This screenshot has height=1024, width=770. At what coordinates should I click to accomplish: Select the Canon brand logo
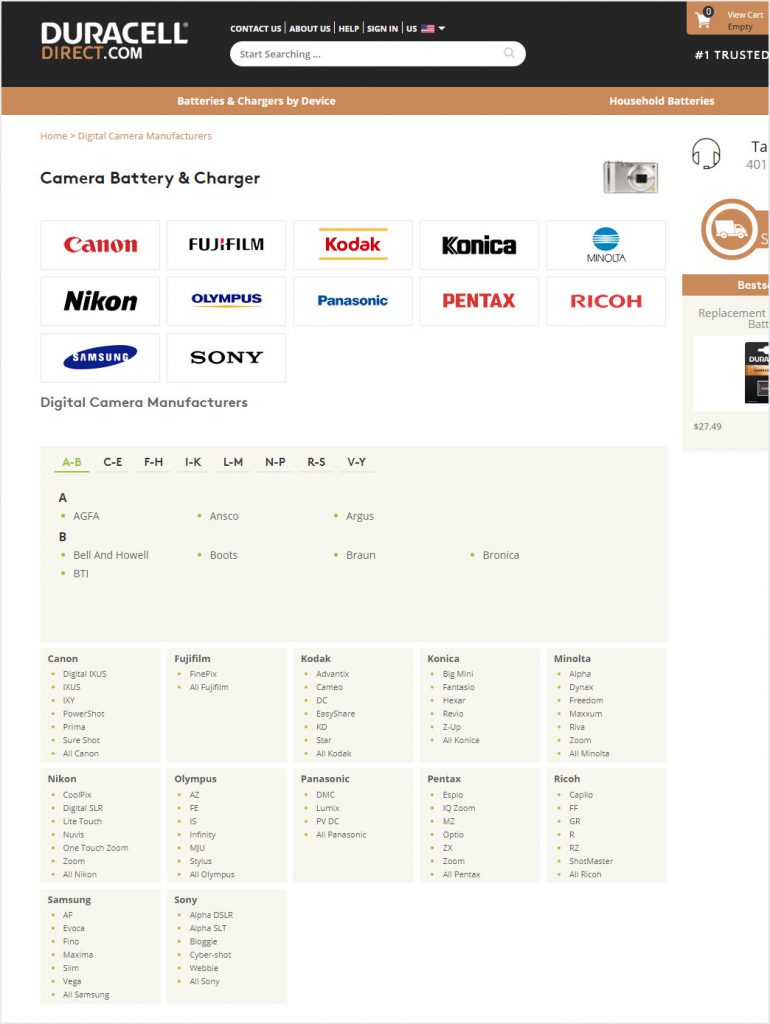point(100,245)
